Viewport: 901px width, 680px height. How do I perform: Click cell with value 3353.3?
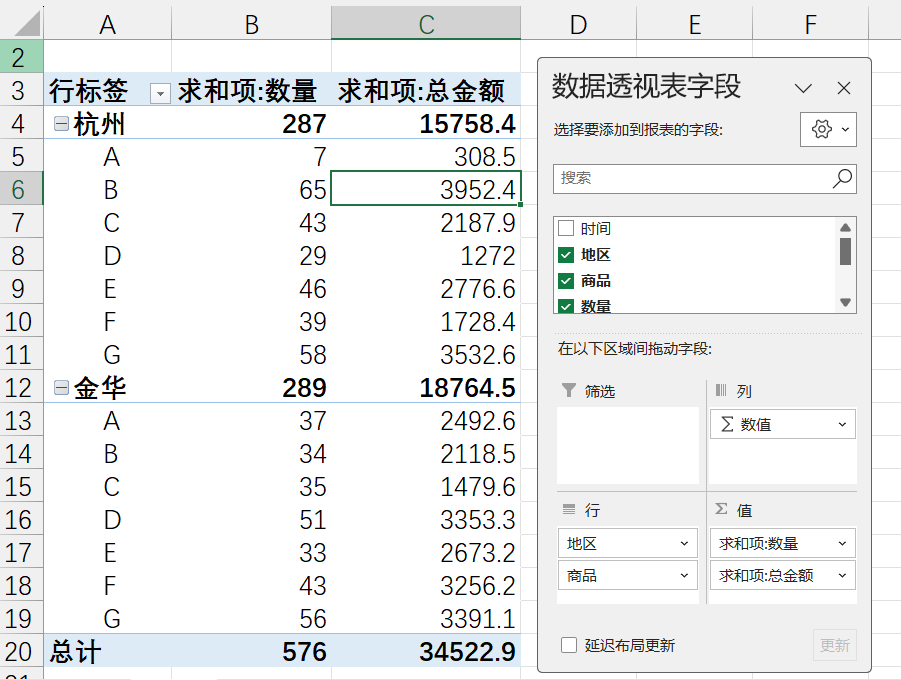(426, 520)
